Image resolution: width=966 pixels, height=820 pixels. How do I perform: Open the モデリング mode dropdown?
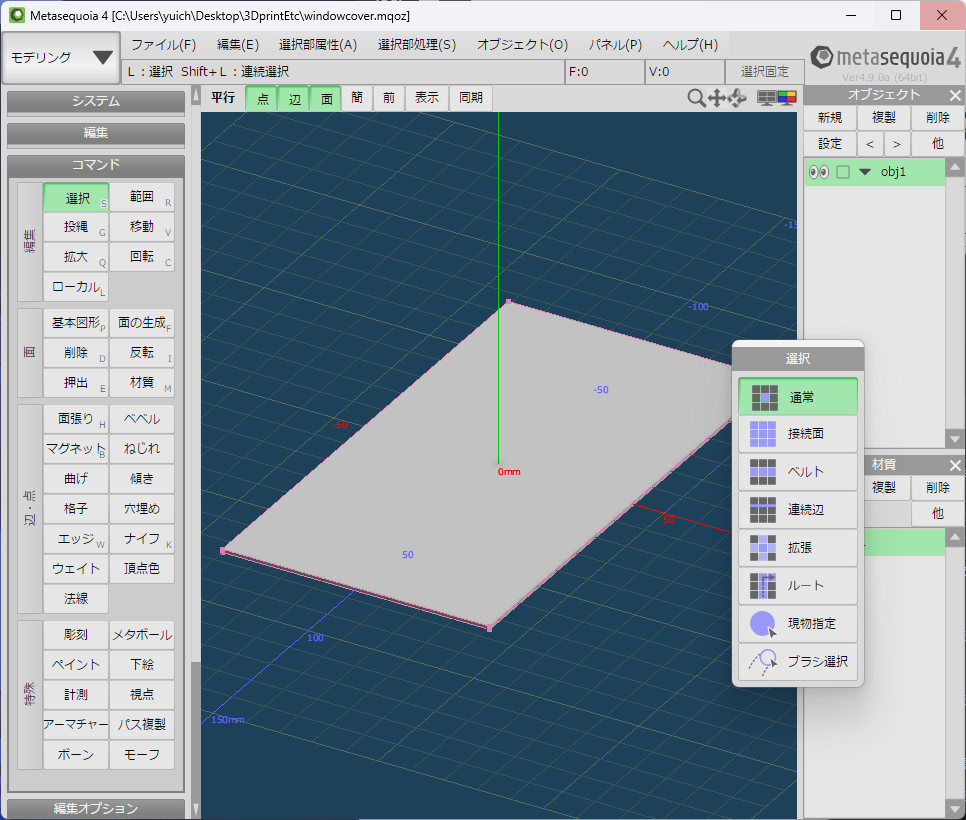click(61, 57)
